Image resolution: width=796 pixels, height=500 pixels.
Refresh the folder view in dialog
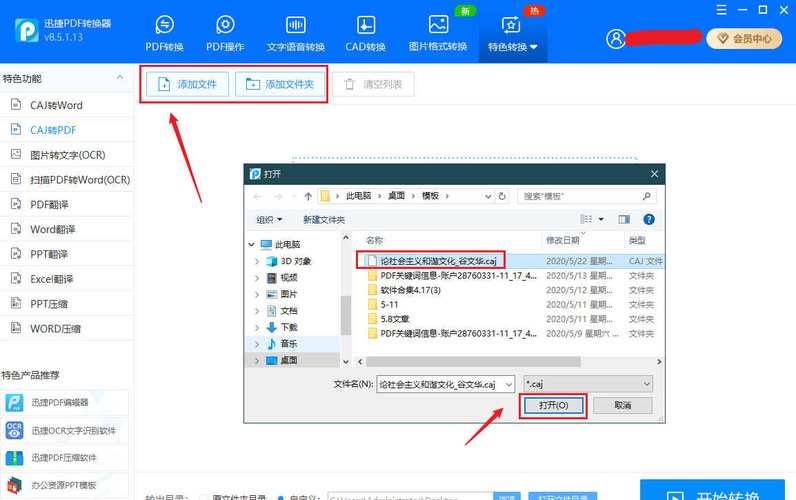[x=502, y=196]
